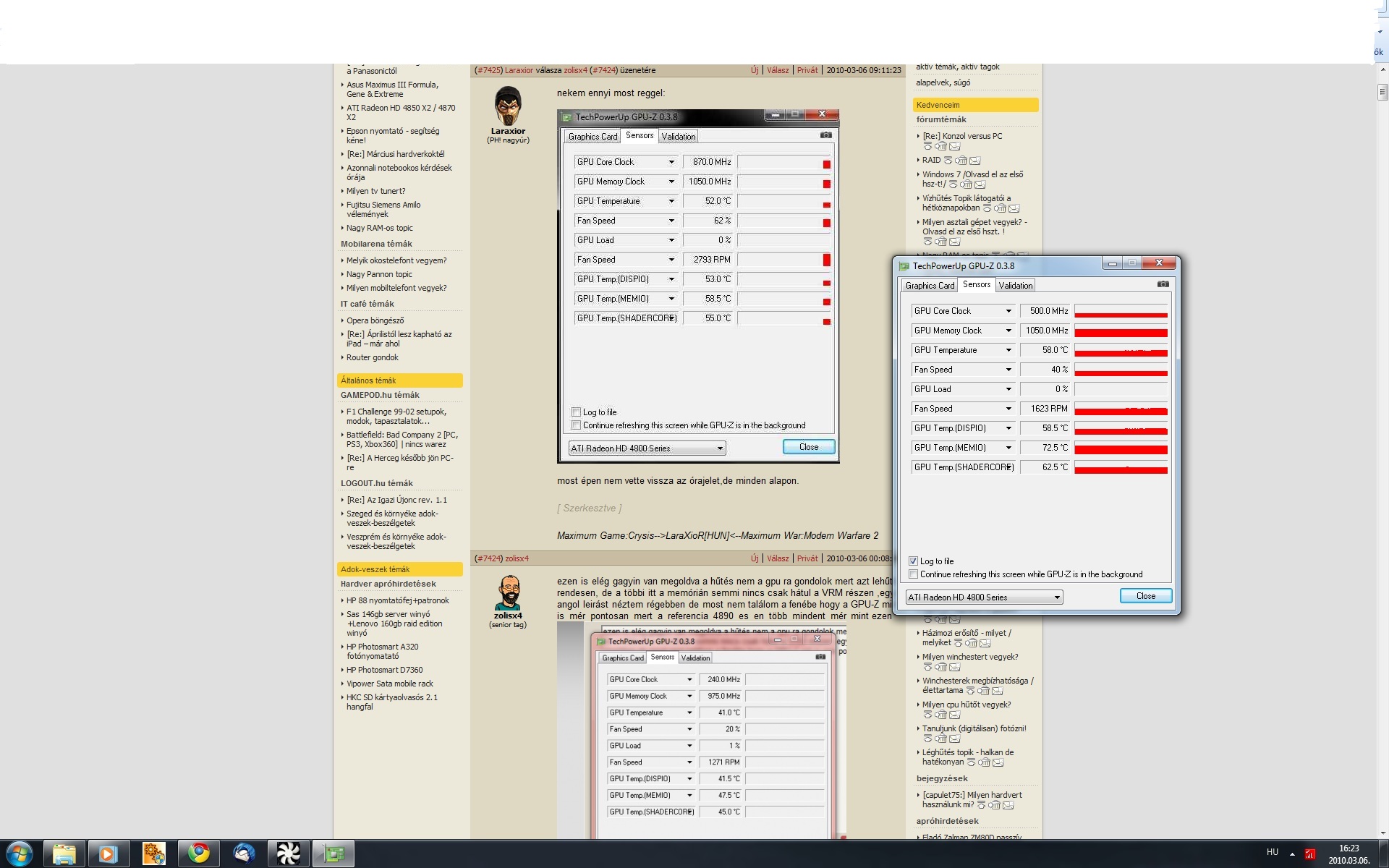
Task: Switch to Google Chrome in the taskbar
Action: [x=199, y=854]
